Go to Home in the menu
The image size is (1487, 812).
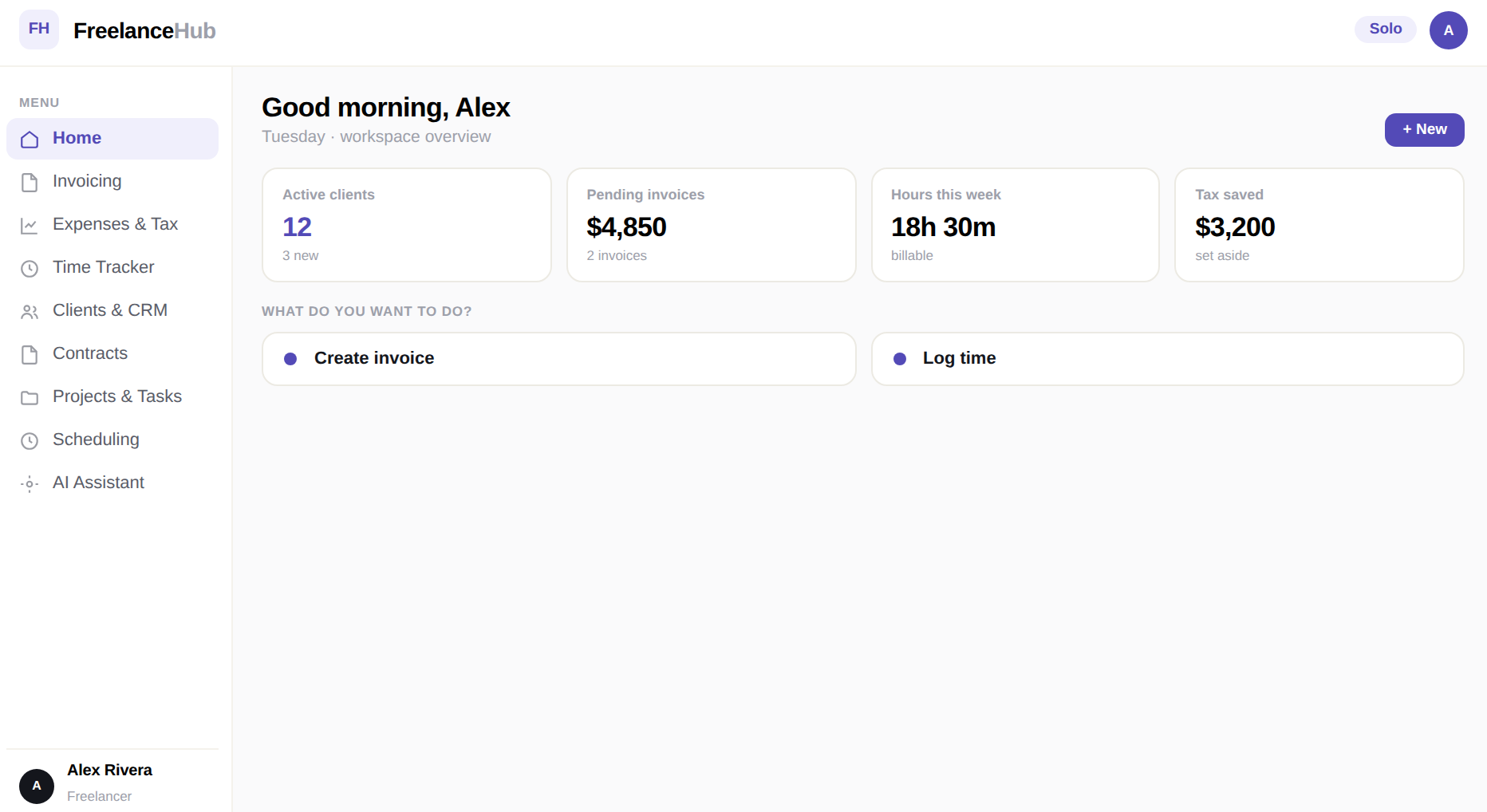[x=112, y=139]
